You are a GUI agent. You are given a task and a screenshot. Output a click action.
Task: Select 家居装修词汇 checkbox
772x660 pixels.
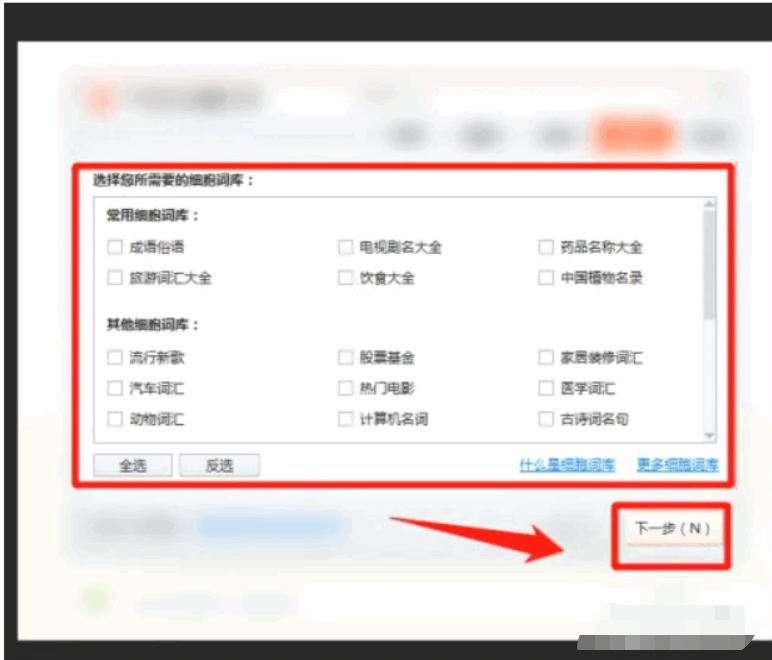pyautogui.click(x=546, y=357)
